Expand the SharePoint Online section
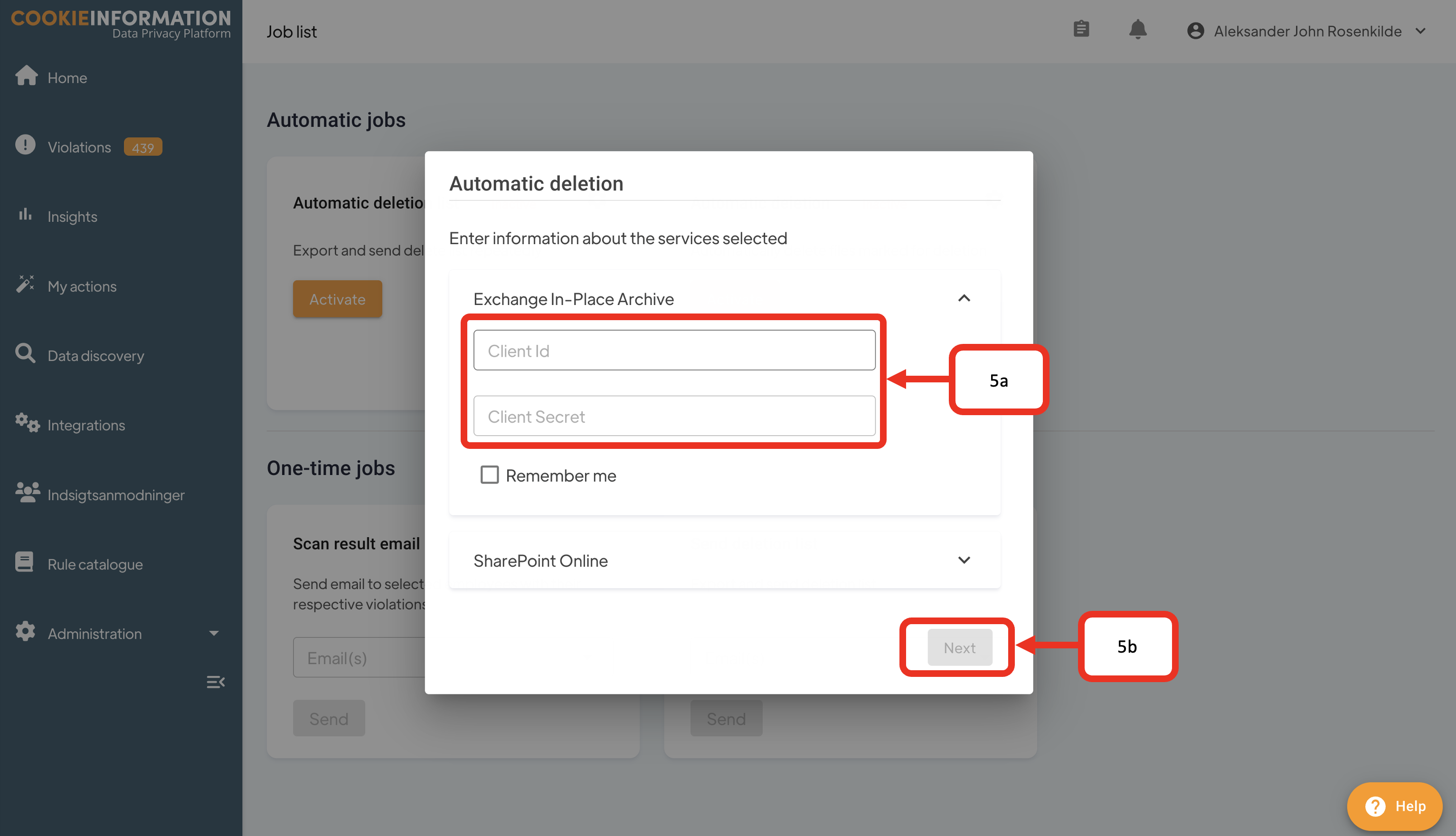The height and width of the screenshot is (836, 1456). (964, 560)
